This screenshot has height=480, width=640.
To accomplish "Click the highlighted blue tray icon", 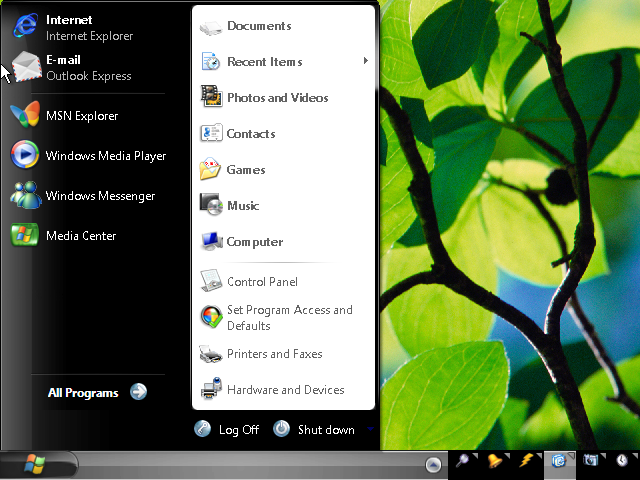I will point(559,461).
